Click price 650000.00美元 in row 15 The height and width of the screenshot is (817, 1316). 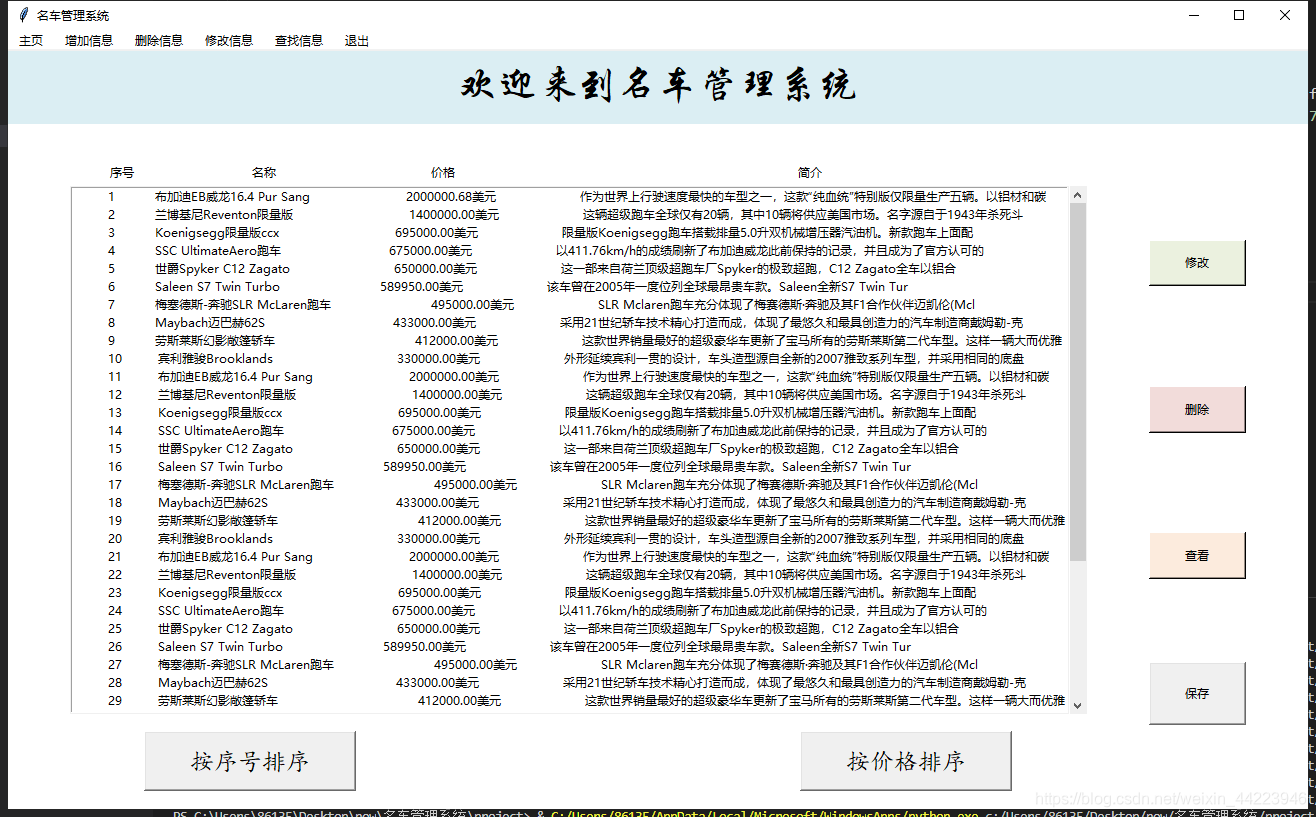tap(438, 449)
